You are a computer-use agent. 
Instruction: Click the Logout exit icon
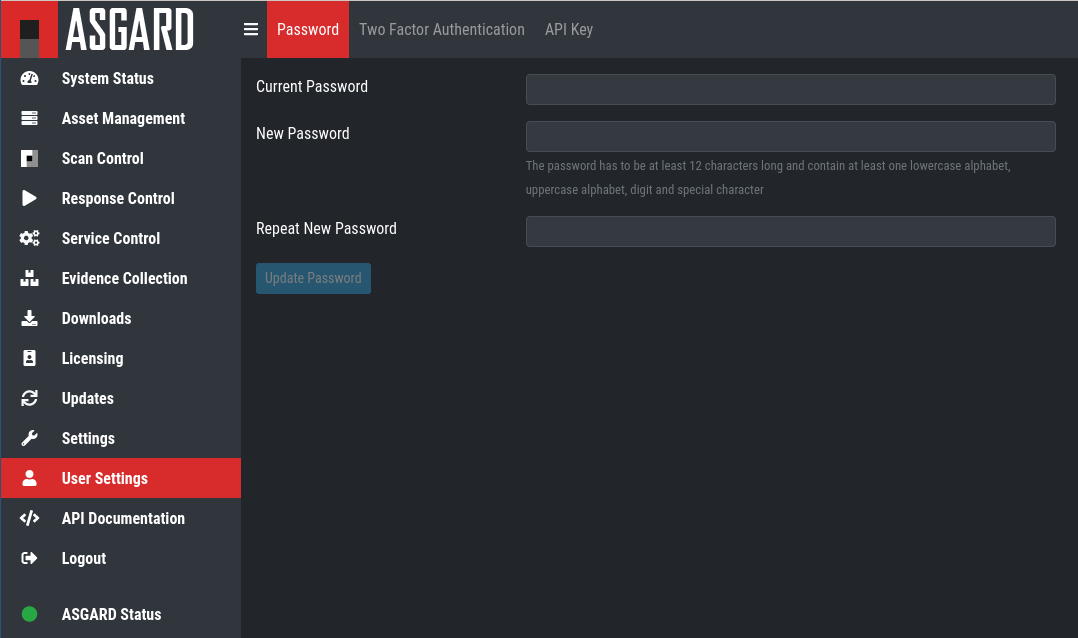30,558
